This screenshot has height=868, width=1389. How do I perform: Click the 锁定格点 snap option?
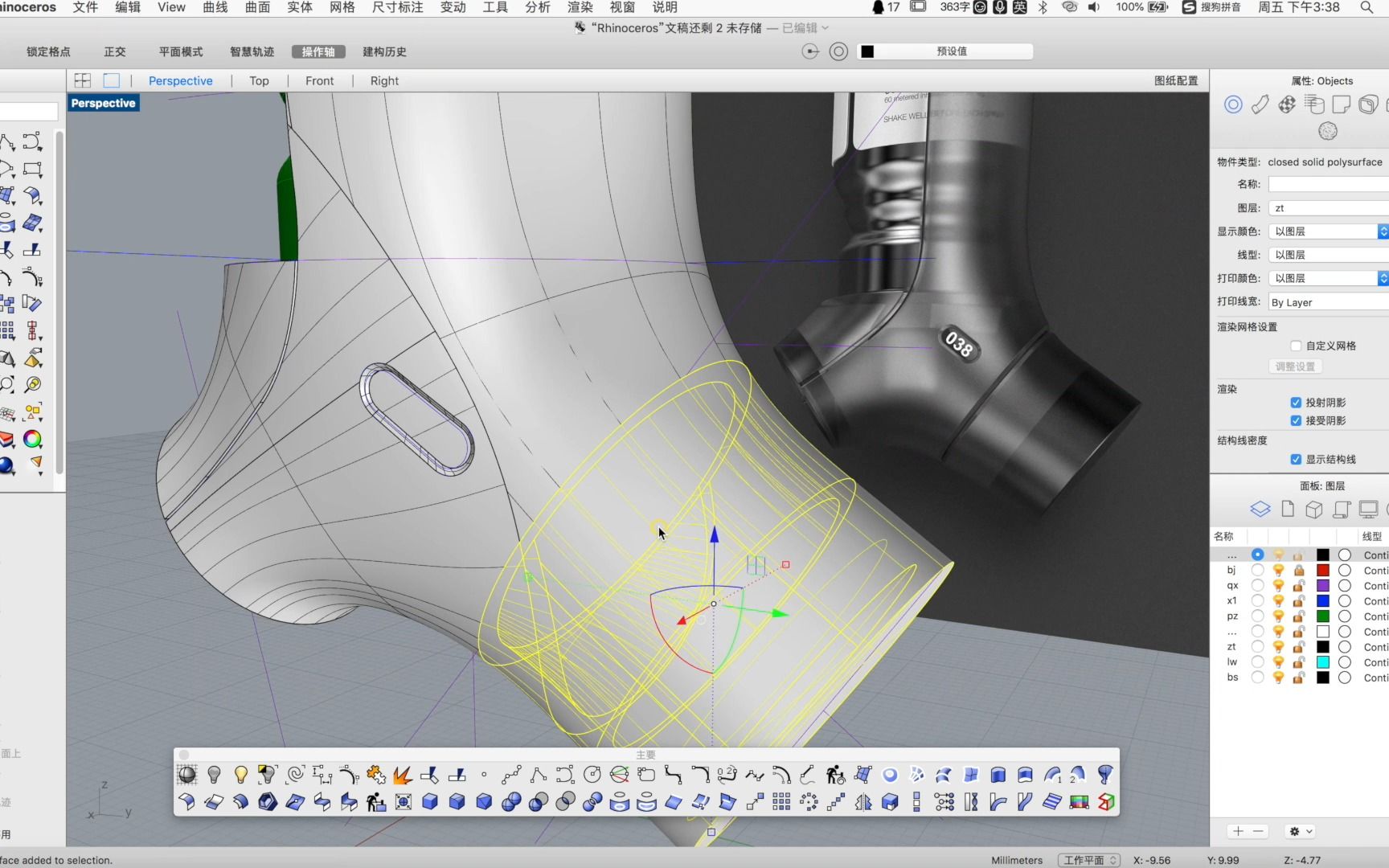tap(48, 51)
